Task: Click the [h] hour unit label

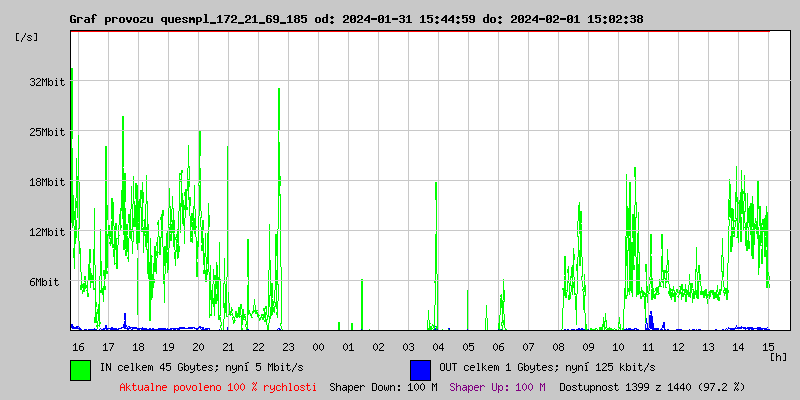Action: [778, 357]
